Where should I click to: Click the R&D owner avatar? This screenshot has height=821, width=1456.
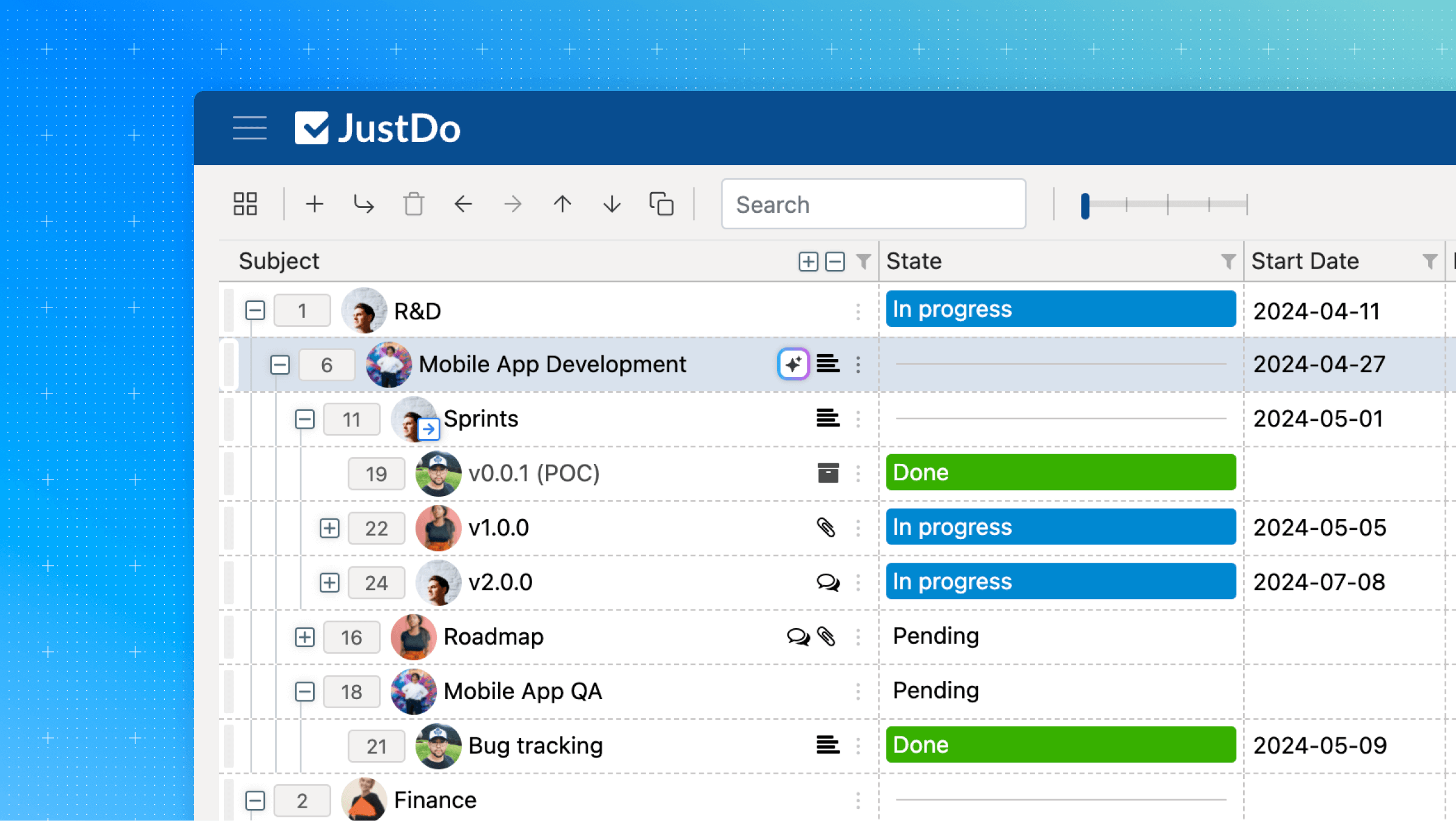(364, 310)
